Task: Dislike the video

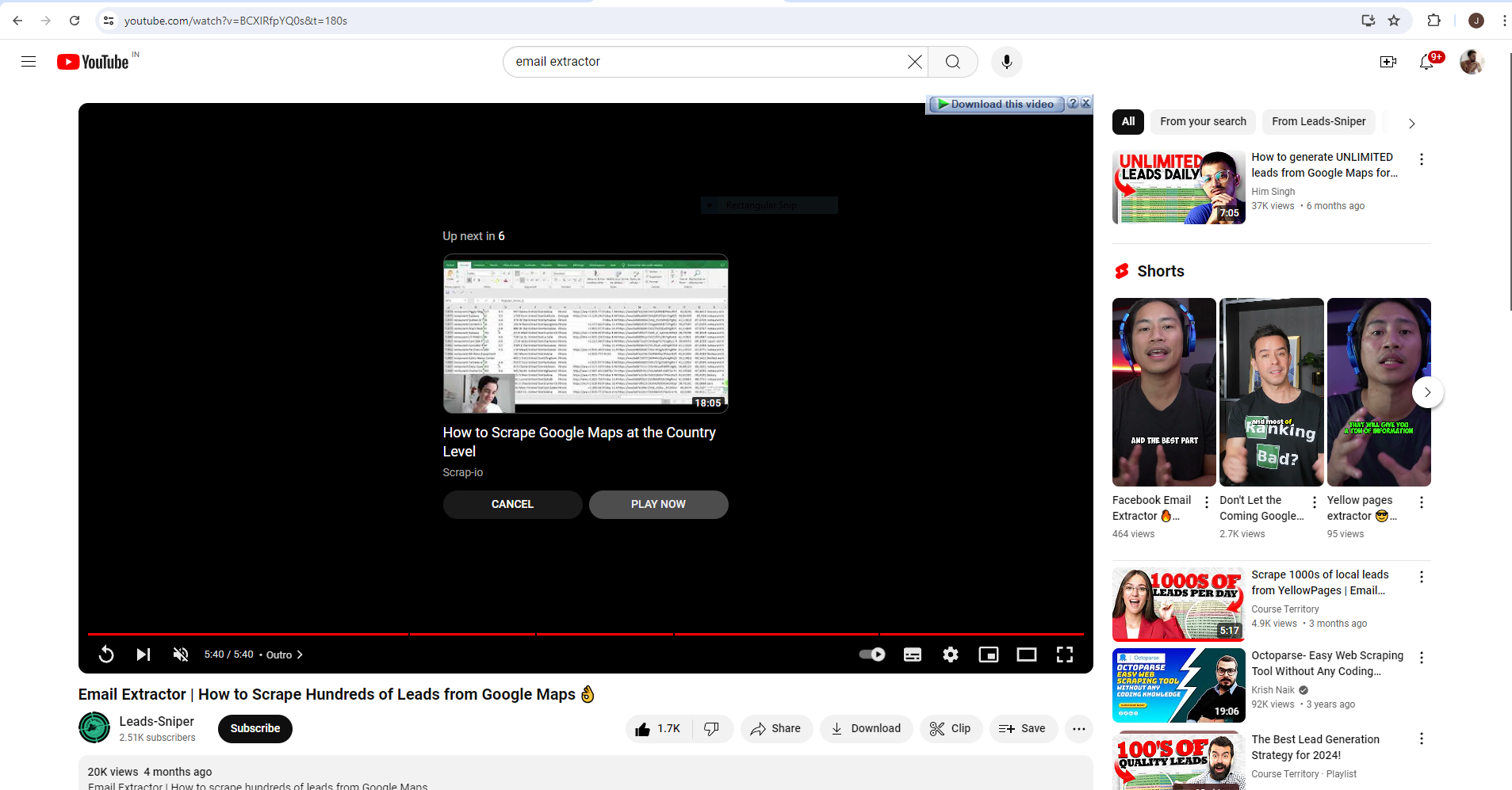Action: point(712,729)
